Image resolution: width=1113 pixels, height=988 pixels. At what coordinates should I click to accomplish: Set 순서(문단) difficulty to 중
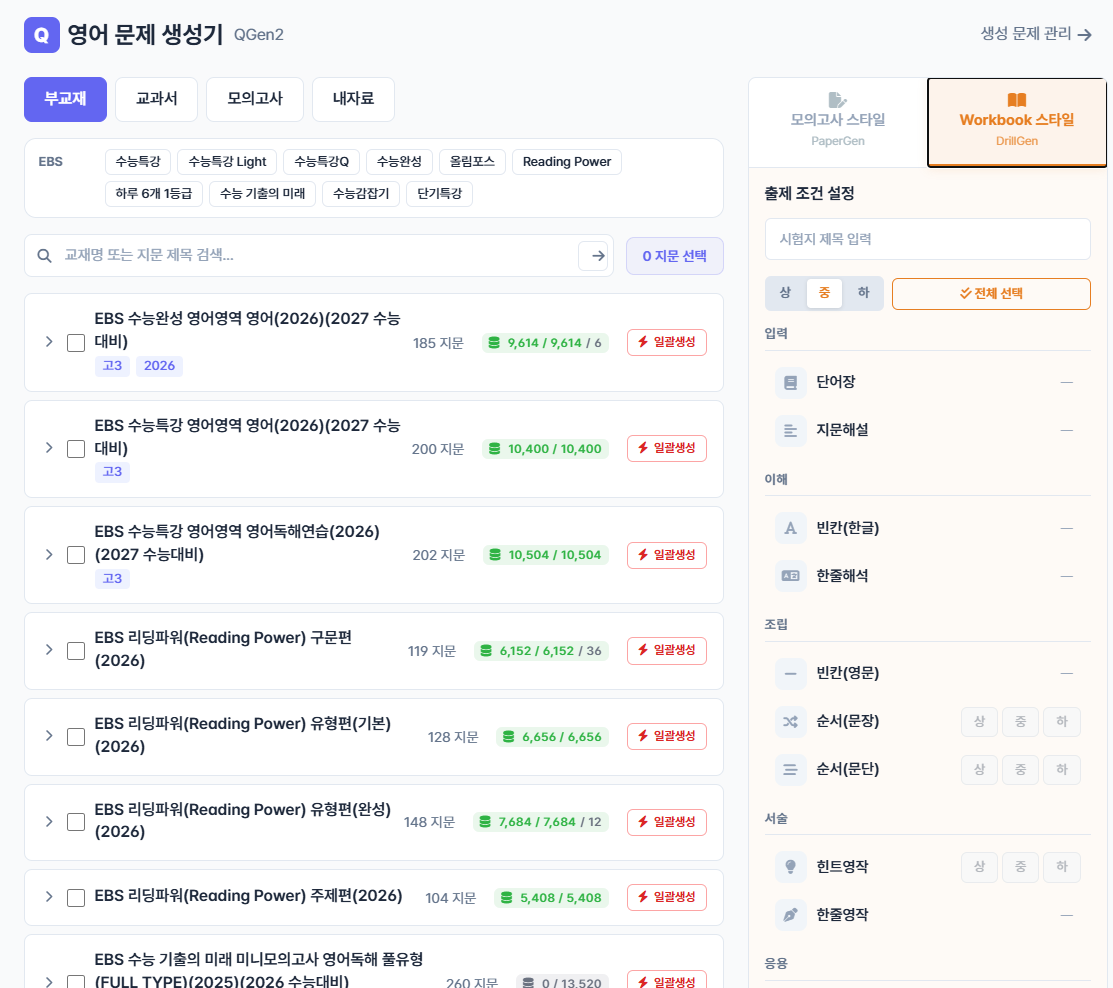1021,769
